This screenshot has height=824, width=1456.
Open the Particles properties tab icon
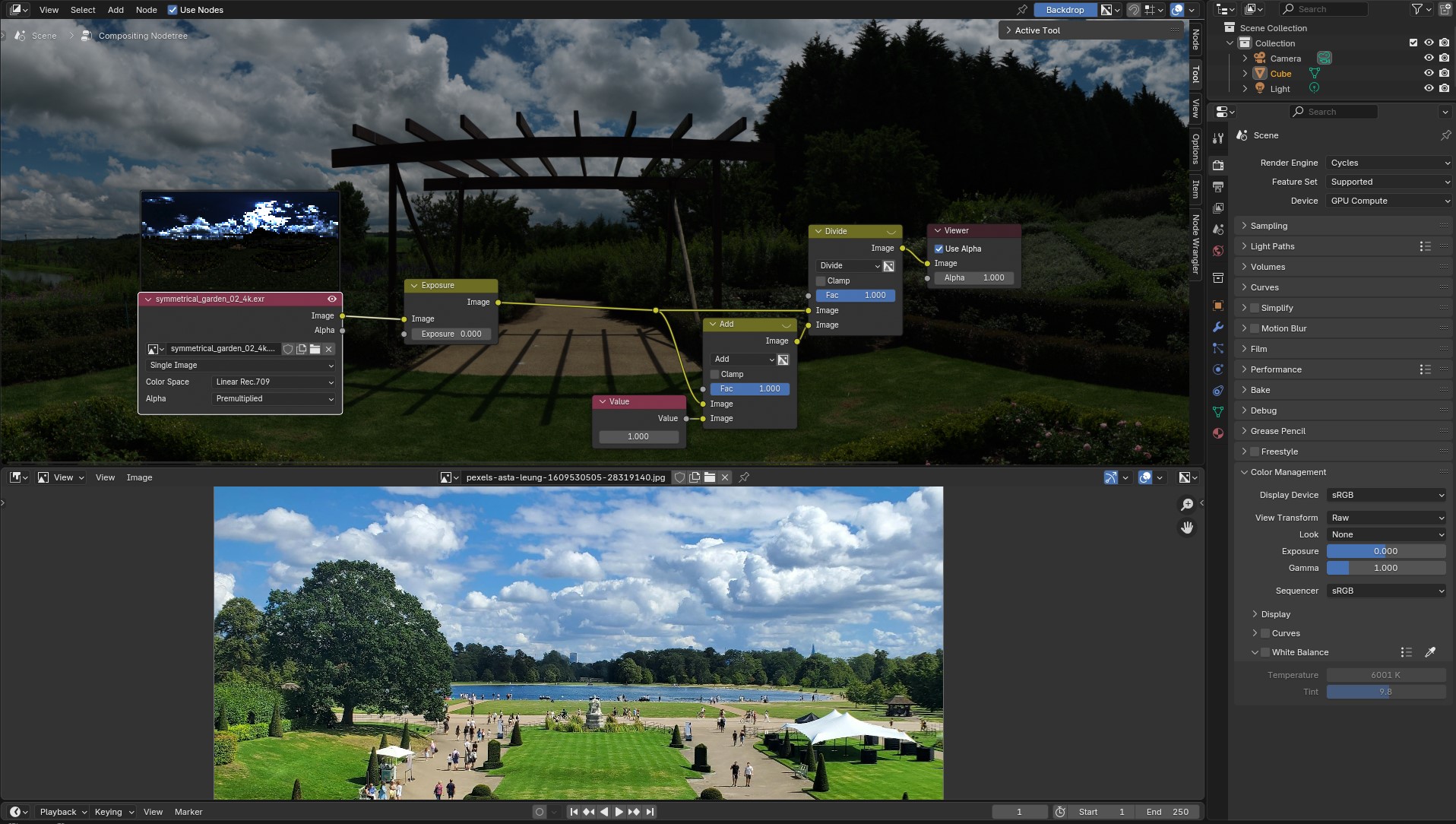coord(1218,348)
